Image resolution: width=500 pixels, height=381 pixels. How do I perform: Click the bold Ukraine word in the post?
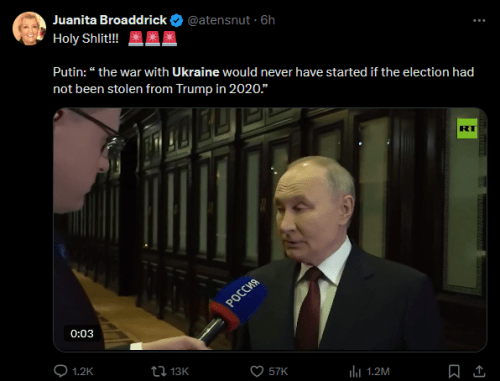196,72
